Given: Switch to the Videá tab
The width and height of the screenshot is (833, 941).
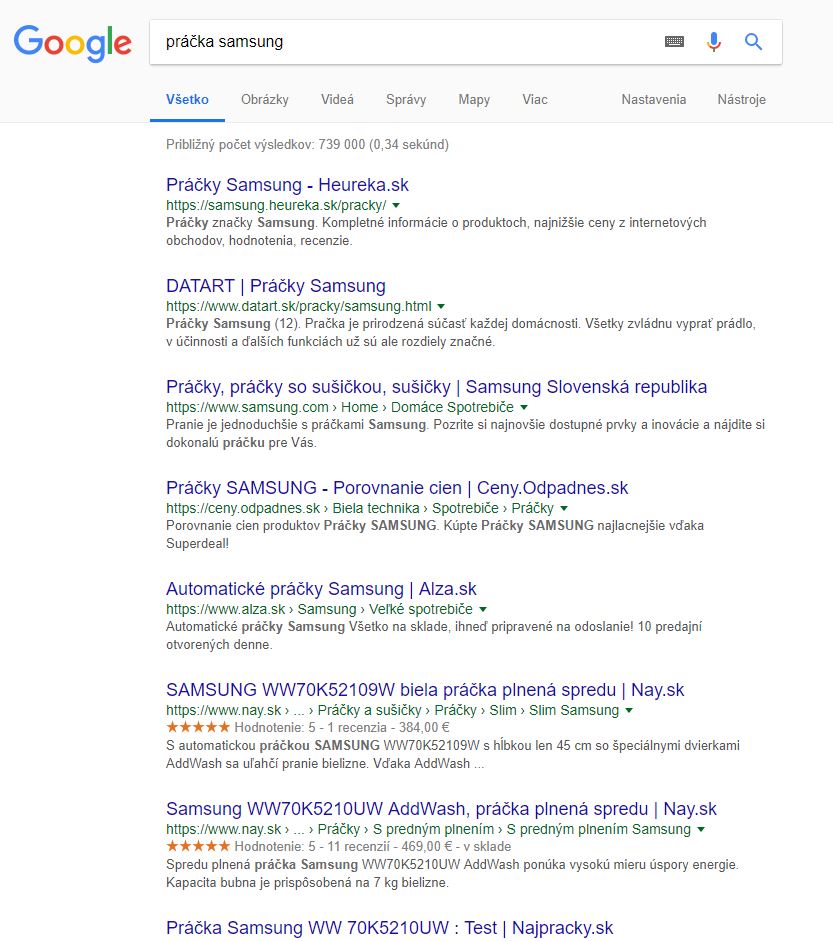Looking at the screenshot, I should point(337,100).
